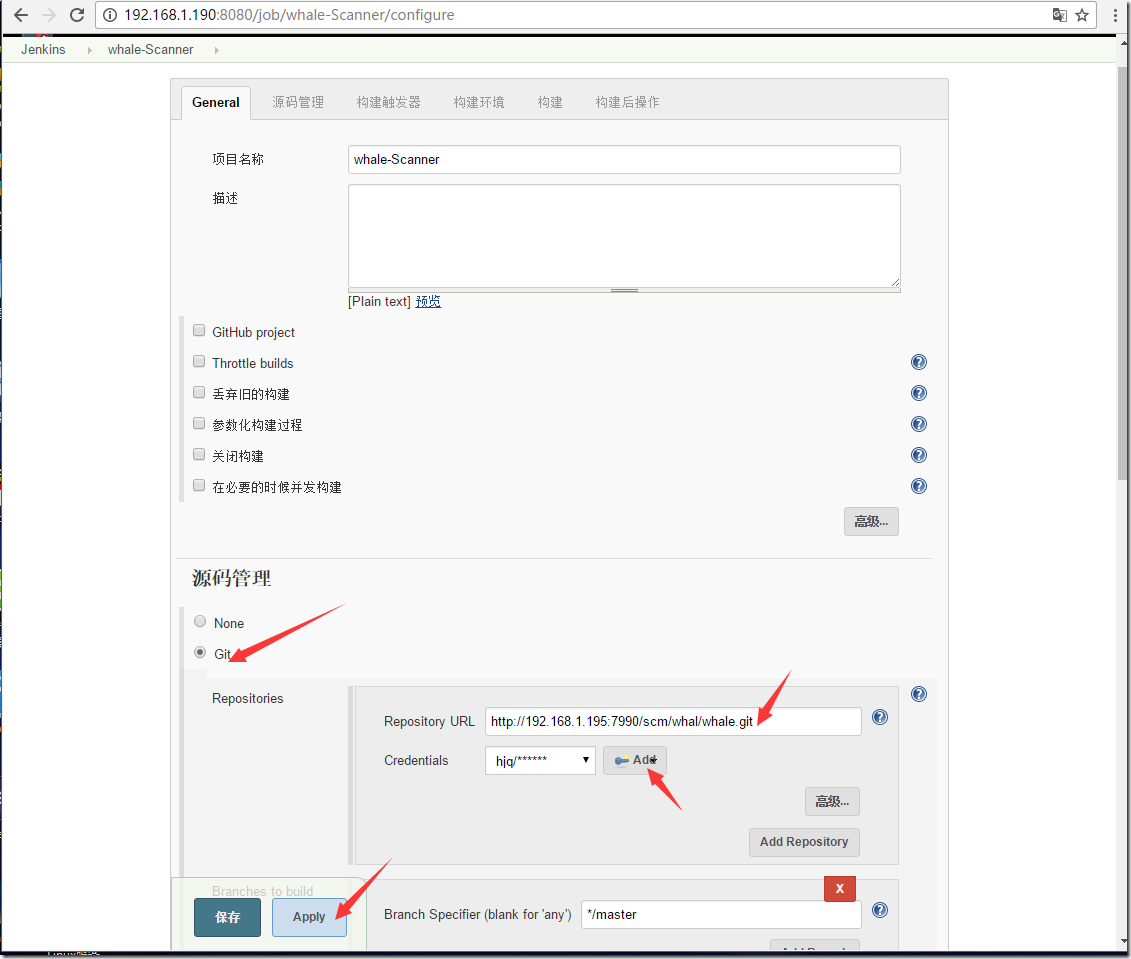Select Git source control radio button
The width and height of the screenshot is (1131, 959).
[200, 653]
